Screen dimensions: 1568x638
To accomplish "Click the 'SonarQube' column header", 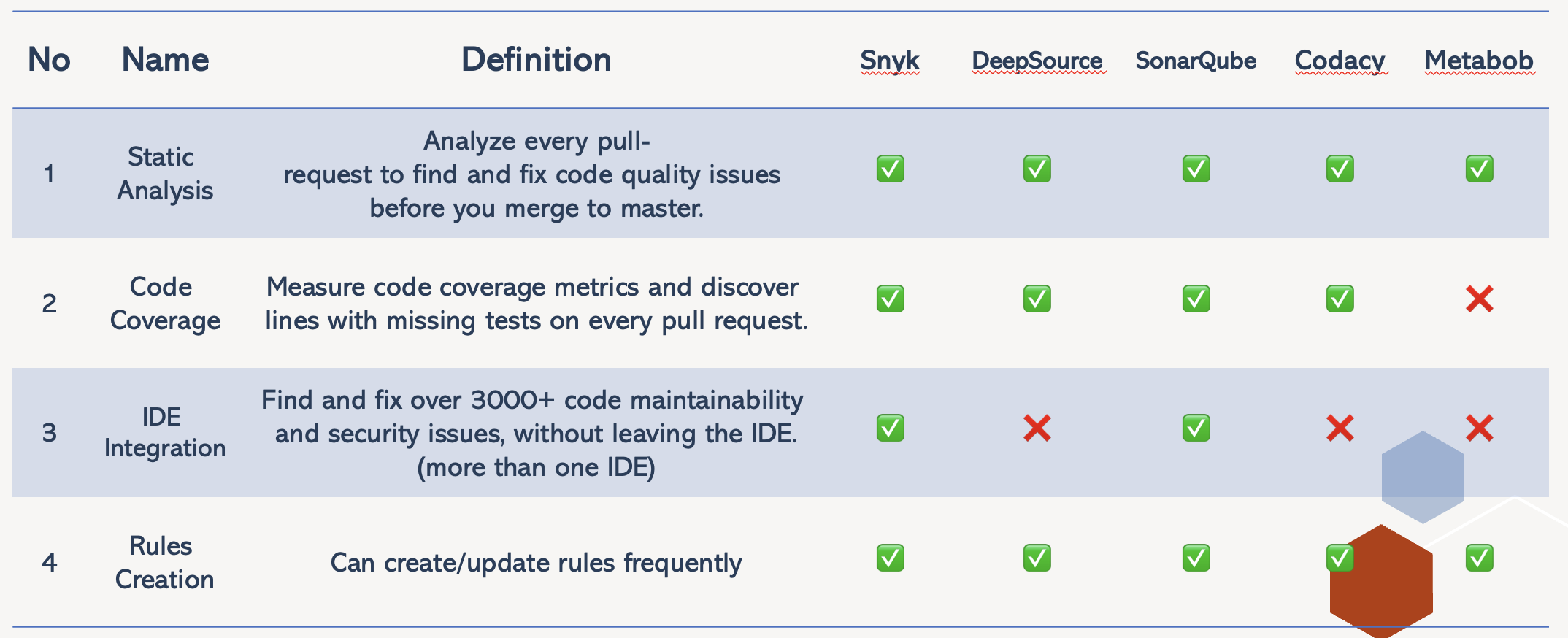I will (x=1196, y=61).
